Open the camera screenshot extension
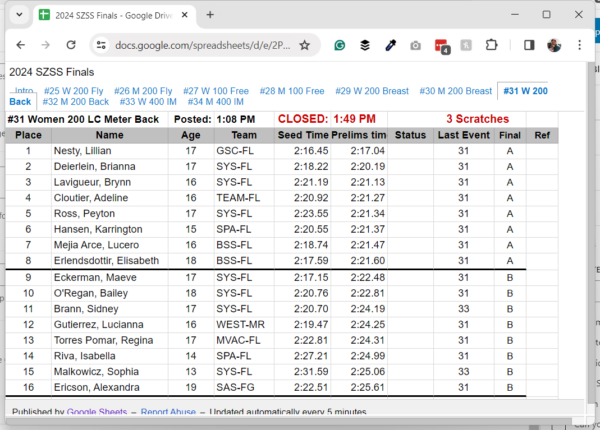 coord(415,45)
